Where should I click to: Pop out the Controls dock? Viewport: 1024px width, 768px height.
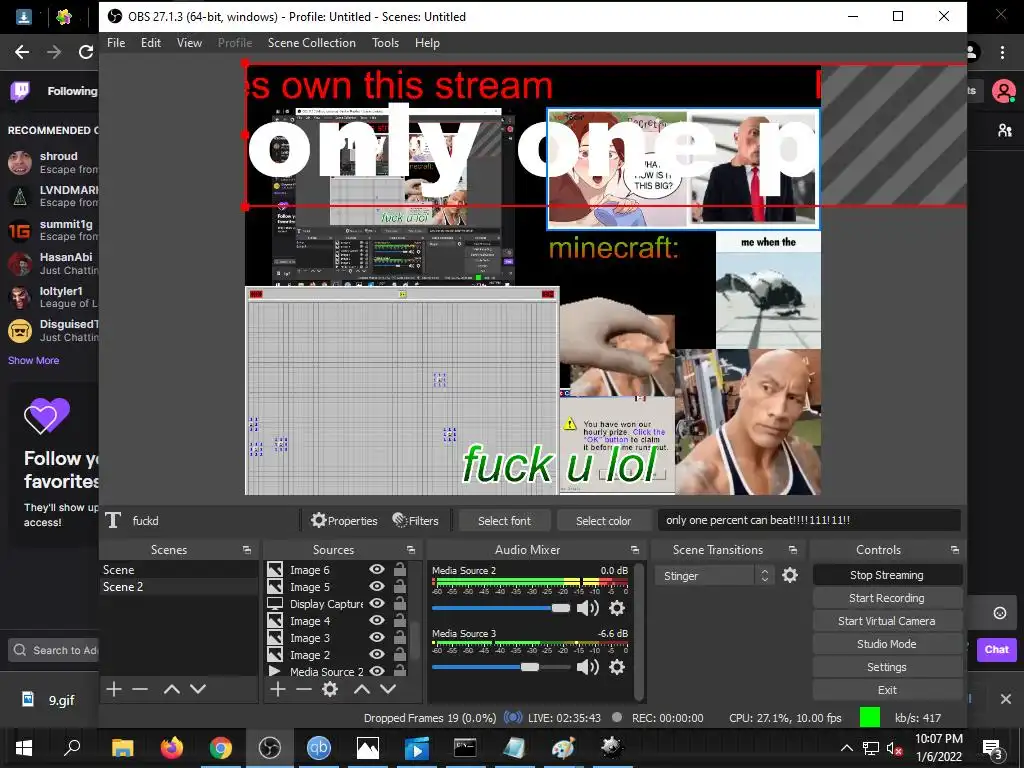pos(955,550)
